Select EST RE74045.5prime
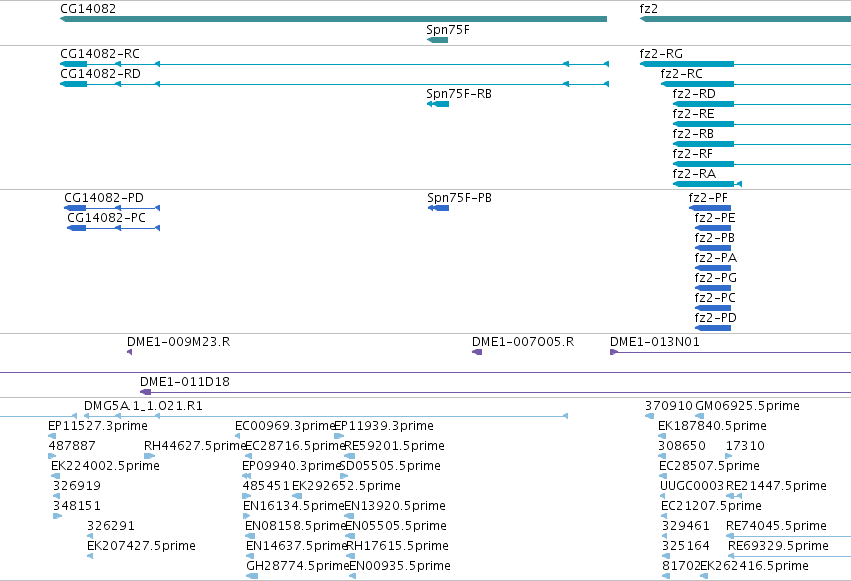851x581 pixels. pos(789,536)
